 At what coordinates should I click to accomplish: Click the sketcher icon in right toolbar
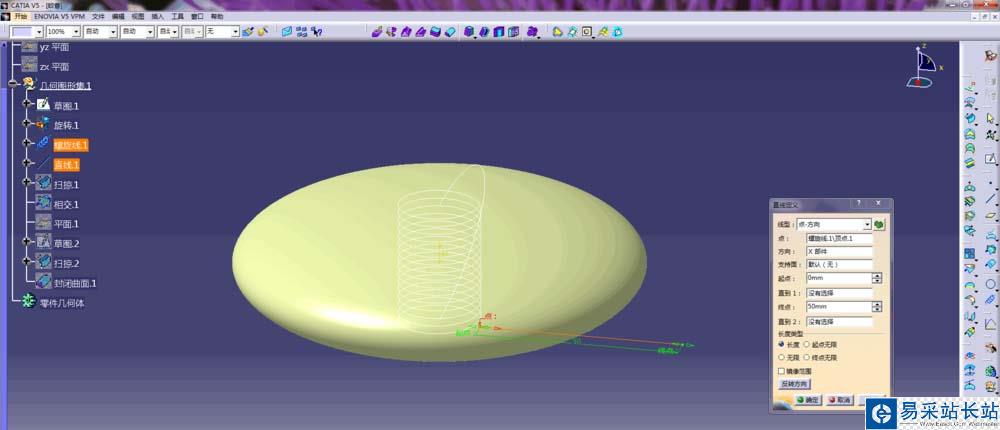(990, 158)
